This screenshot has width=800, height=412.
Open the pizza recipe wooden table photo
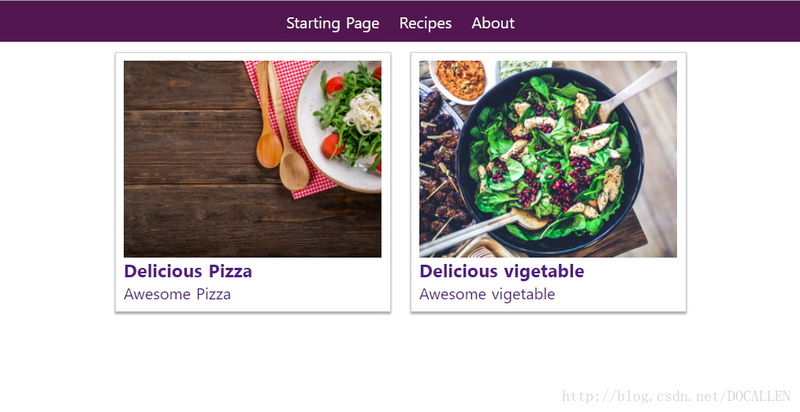pos(253,159)
